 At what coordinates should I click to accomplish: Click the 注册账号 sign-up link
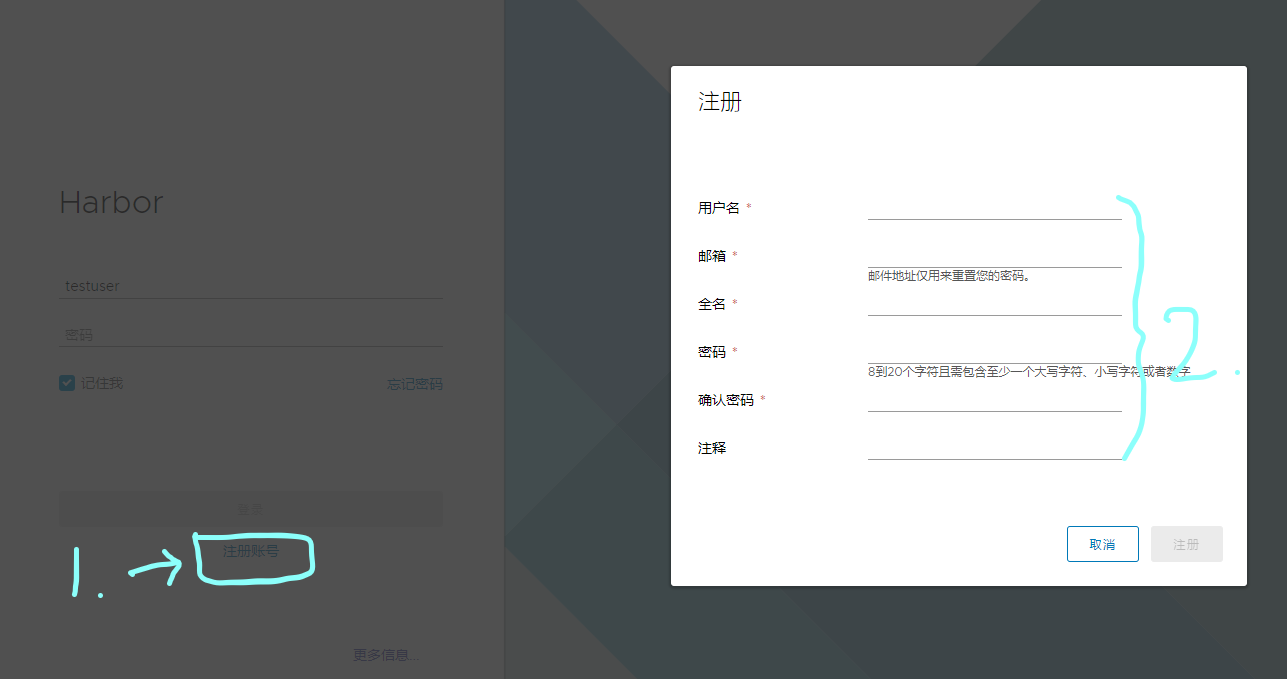(x=251, y=551)
